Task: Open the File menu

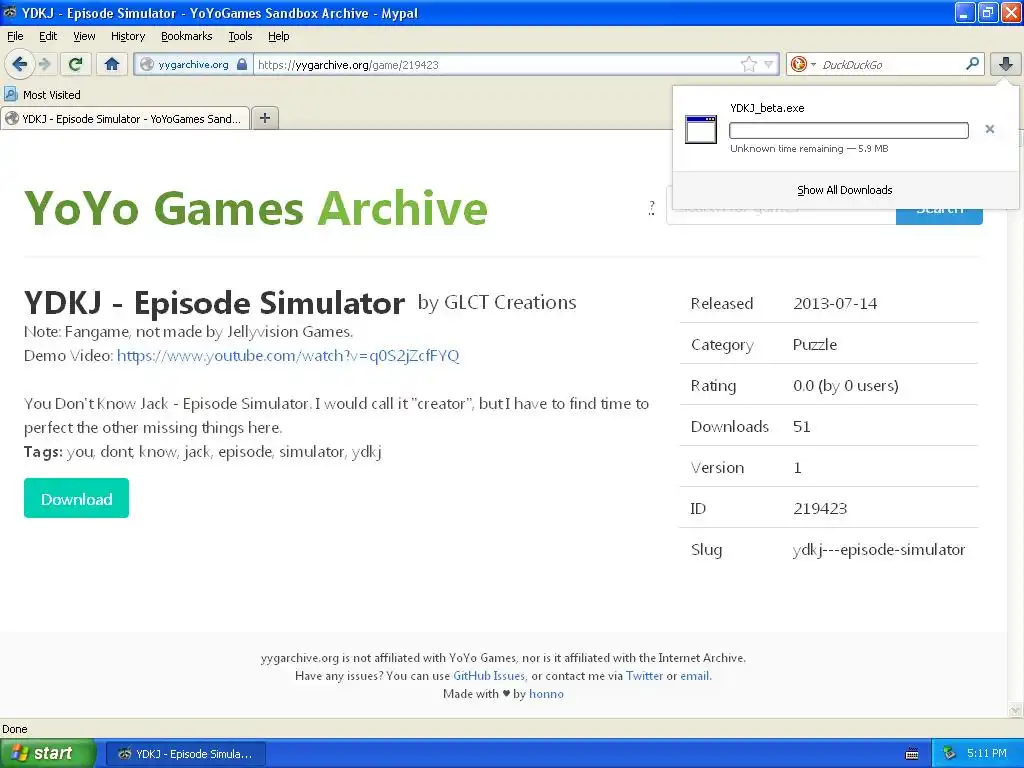Action: tap(15, 36)
